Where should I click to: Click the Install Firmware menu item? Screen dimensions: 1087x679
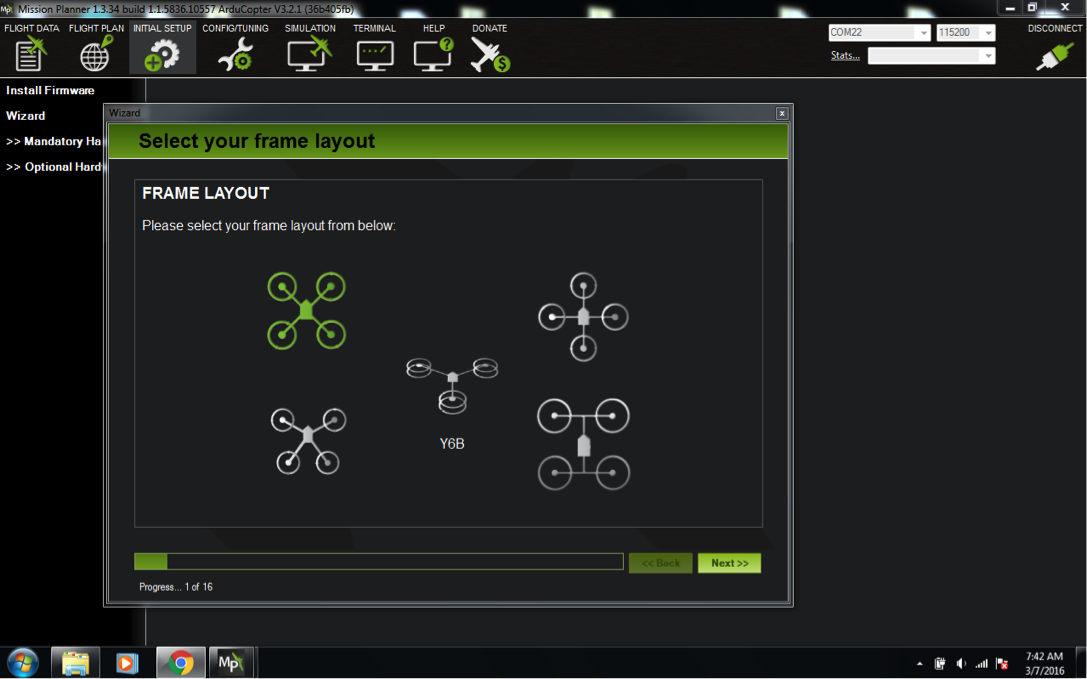click(51, 90)
